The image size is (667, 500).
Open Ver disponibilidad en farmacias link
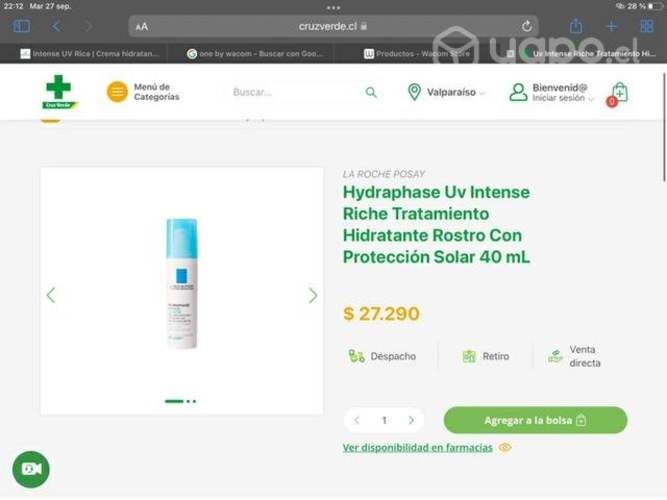417,448
